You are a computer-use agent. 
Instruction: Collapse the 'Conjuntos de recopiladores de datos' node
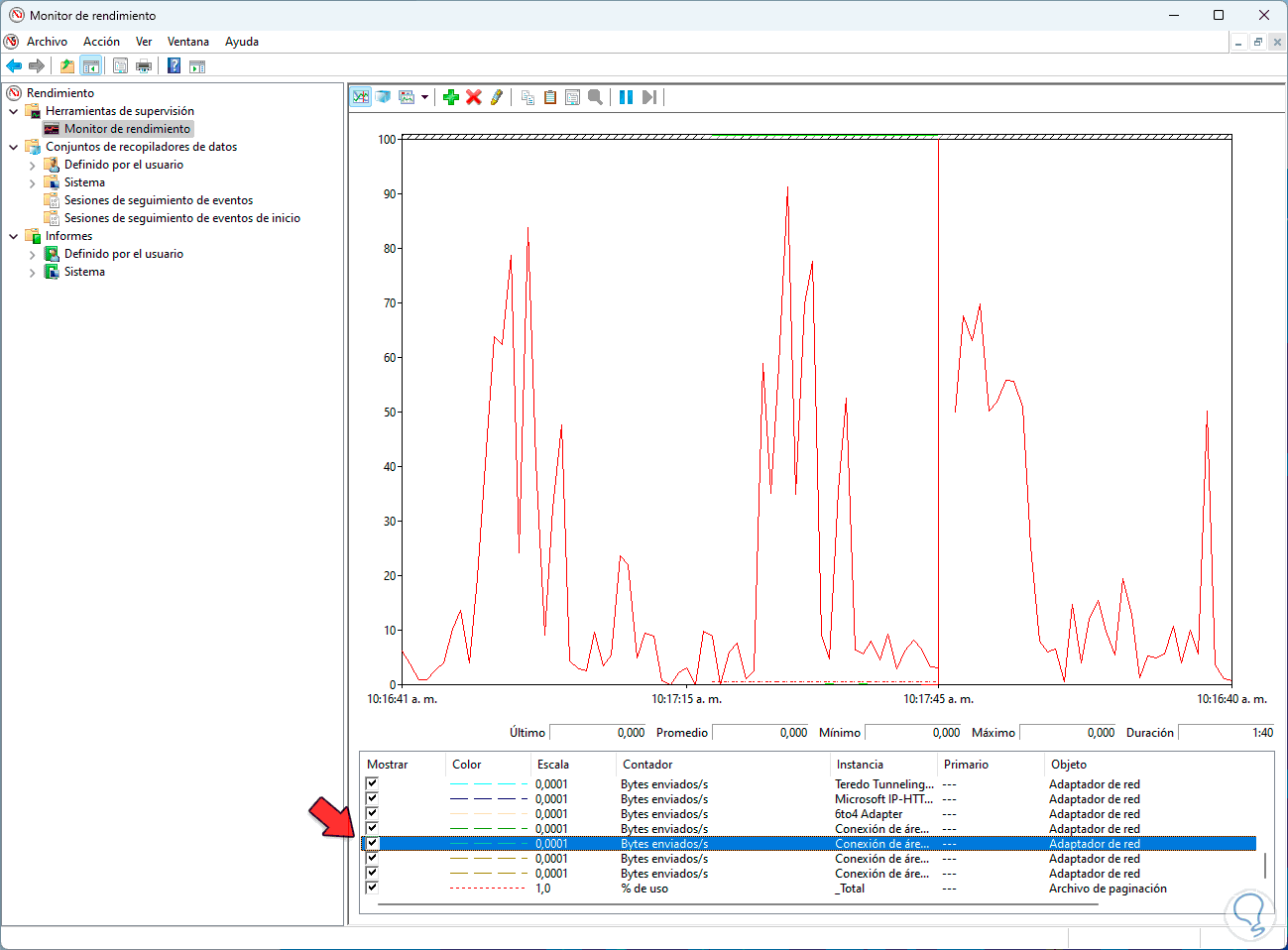click(14, 147)
